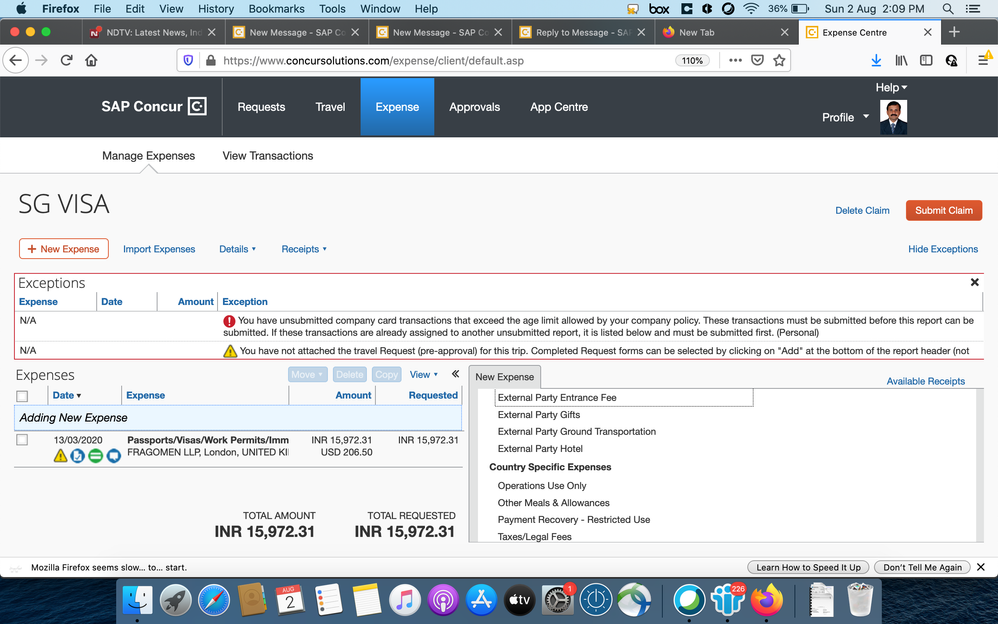The image size is (998, 624).
Task: Open the Approvals menu in Concur
Action: click(x=474, y=107)
